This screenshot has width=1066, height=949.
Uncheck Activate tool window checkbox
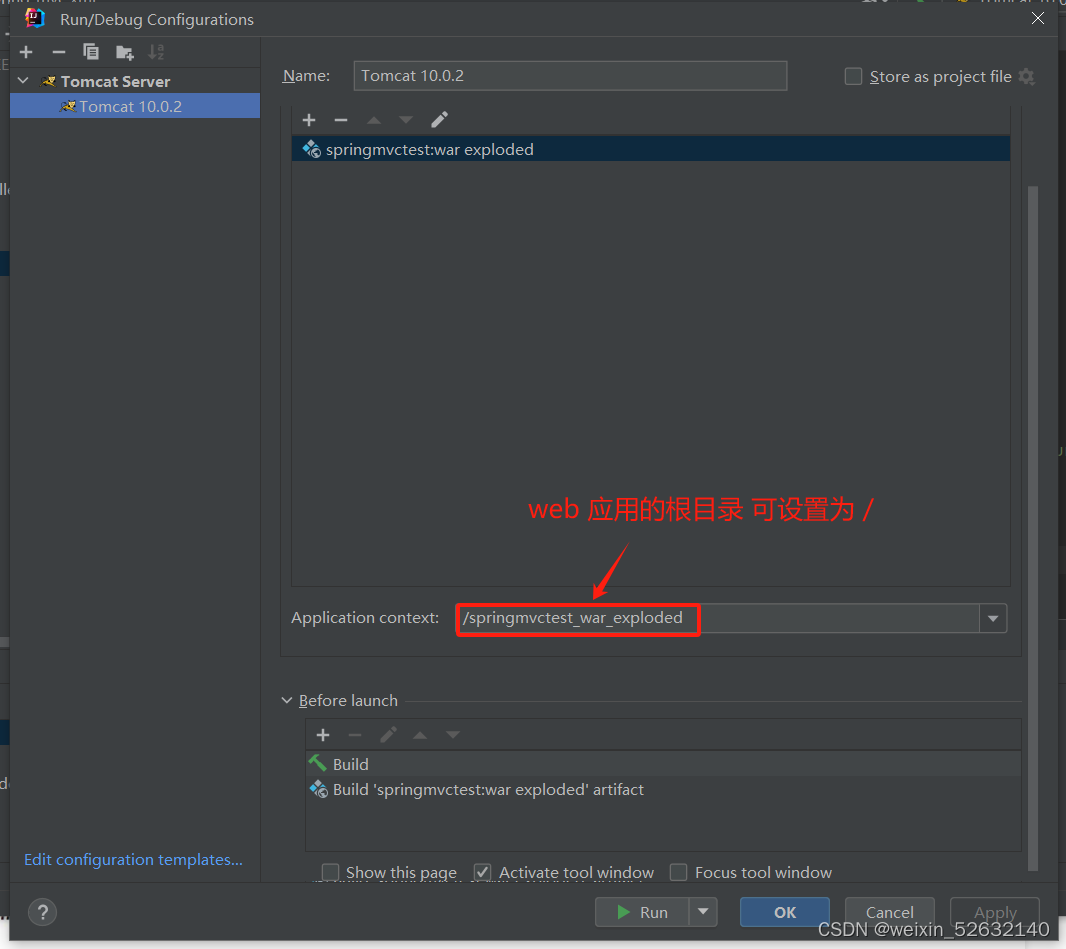[483, 872]
